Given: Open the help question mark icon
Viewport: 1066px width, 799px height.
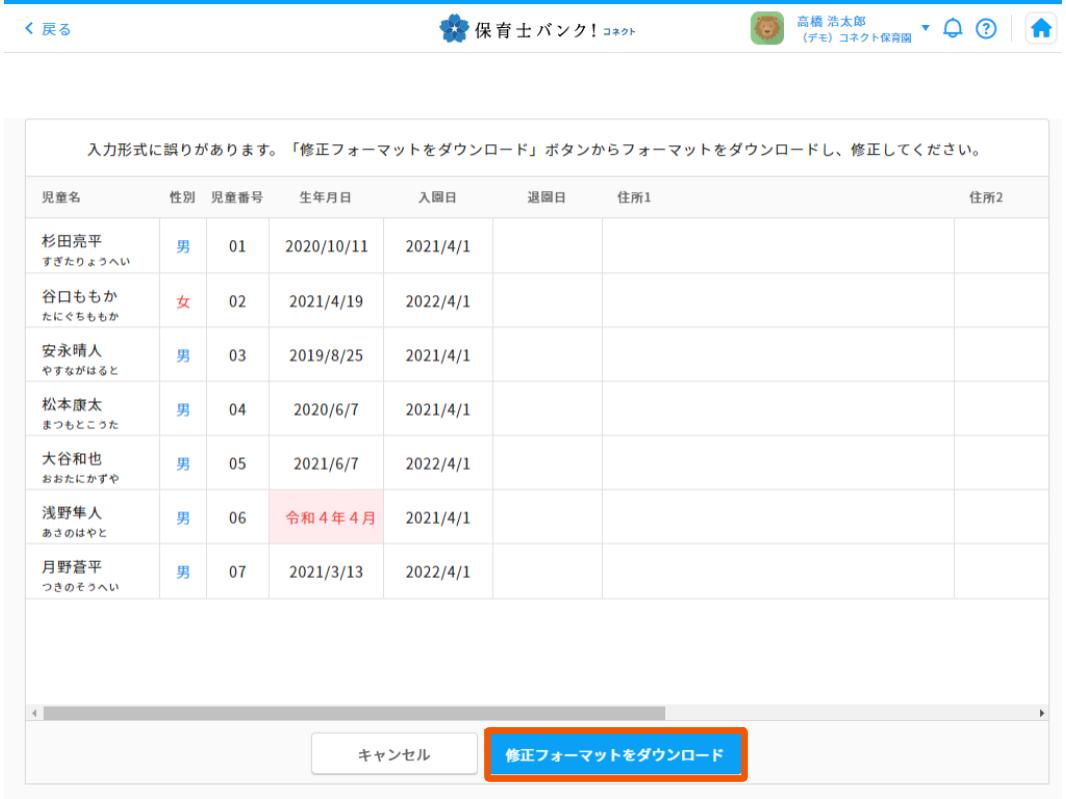Looking at the screenshot, I should click(x=986, y=29).
